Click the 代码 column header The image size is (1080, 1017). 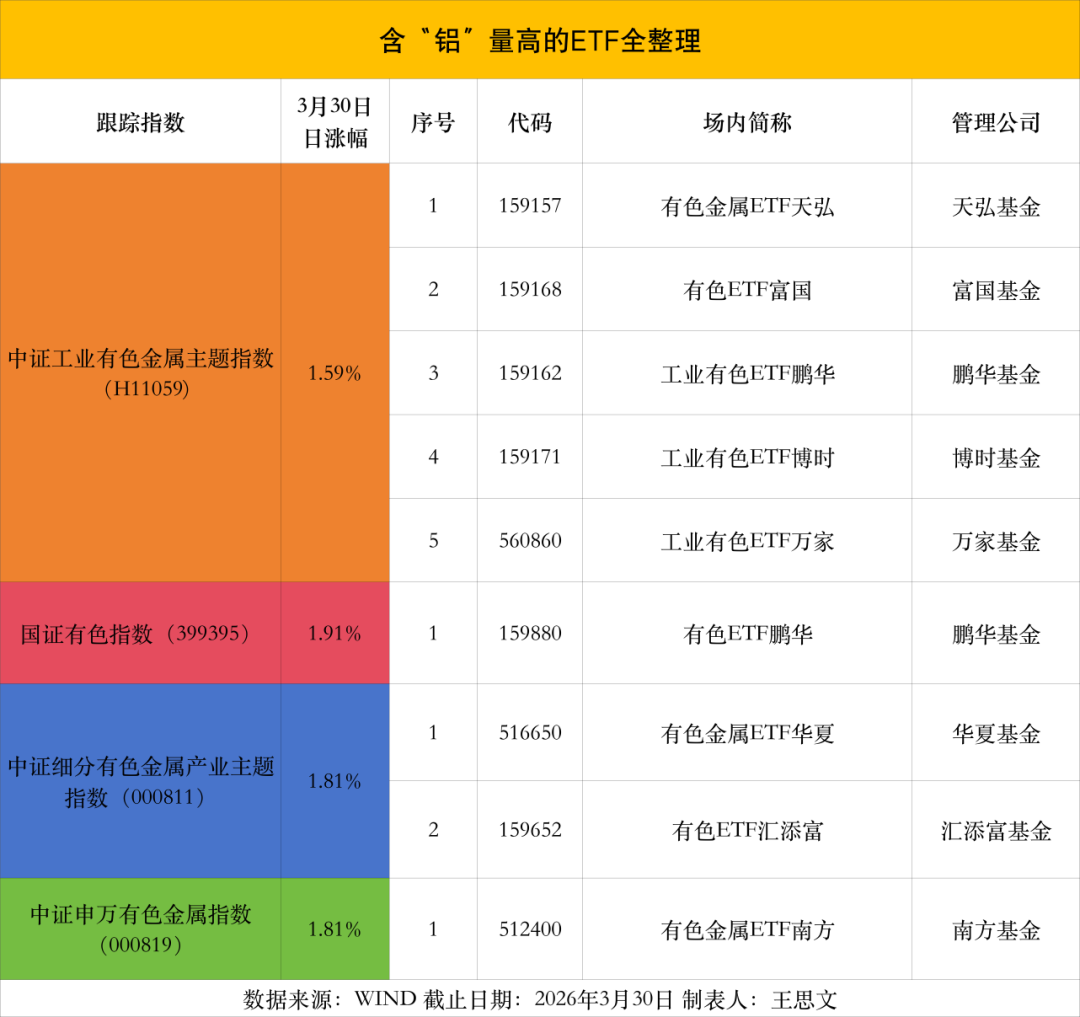(530, 122)
